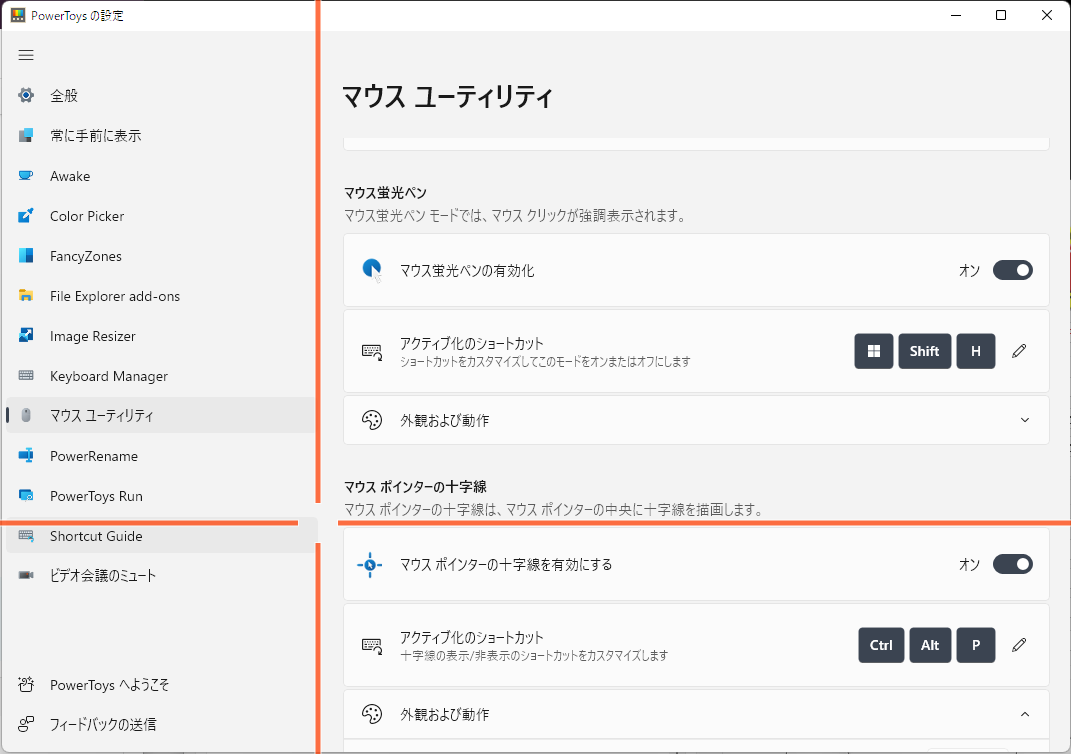Click the palette icon in highlighter 外観および動作
Viewport: 1071px width, 754px height.
(372, 420)
